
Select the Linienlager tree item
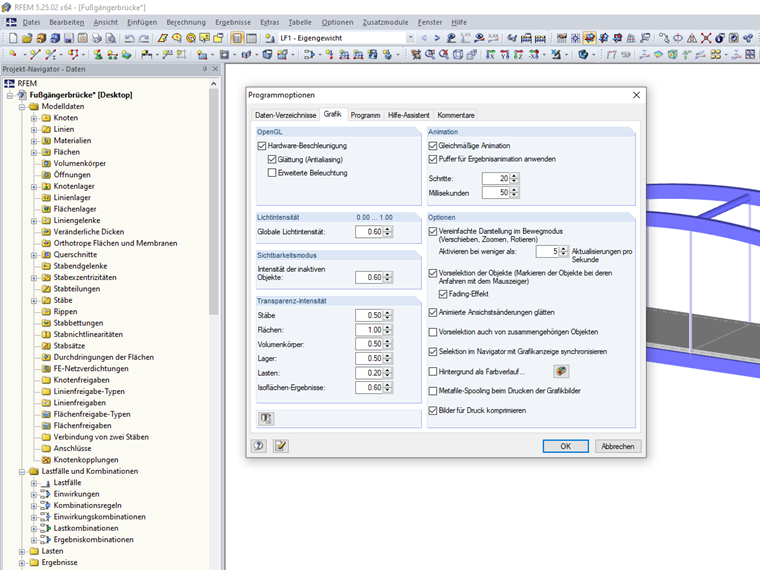click(x=72, y=197)
